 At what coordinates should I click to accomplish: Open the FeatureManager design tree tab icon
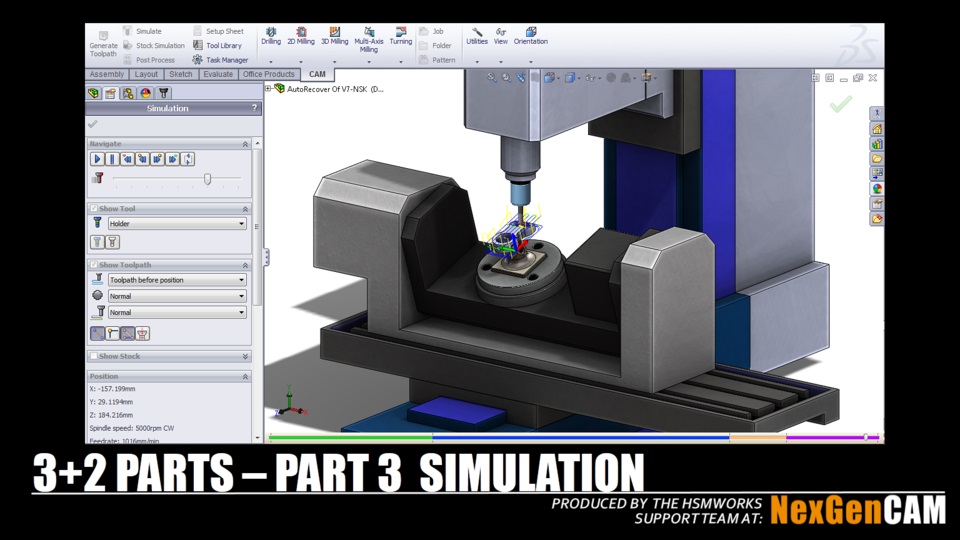94,93
